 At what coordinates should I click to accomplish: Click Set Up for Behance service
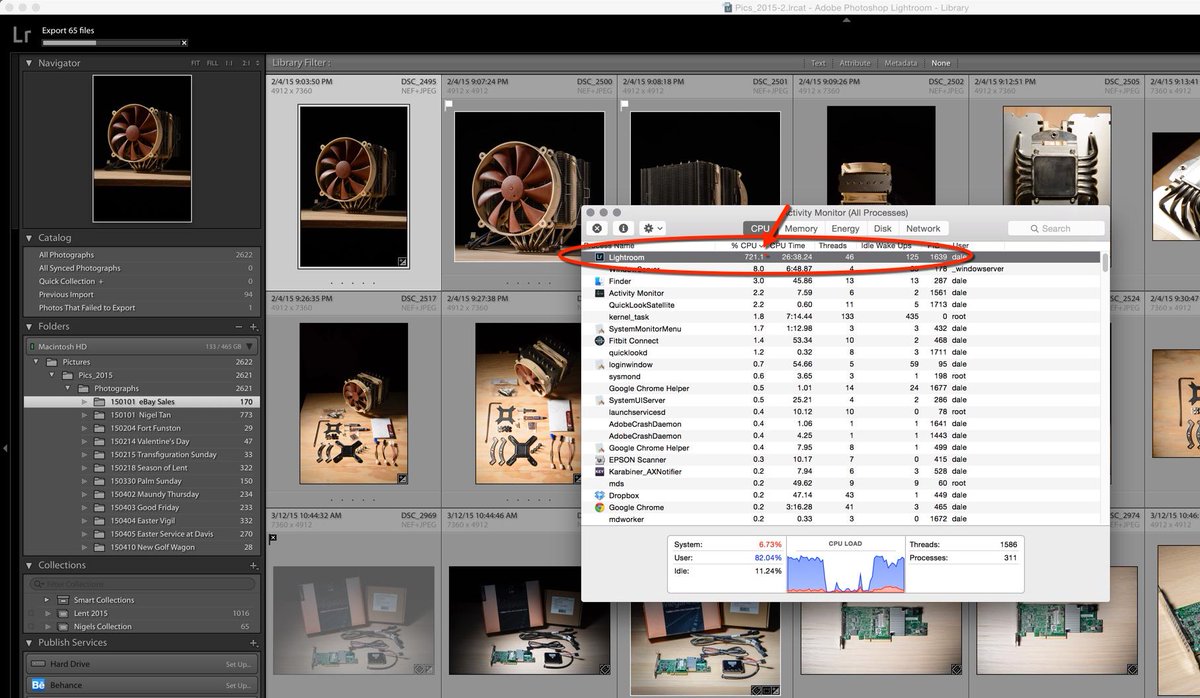tap(239, 685)
